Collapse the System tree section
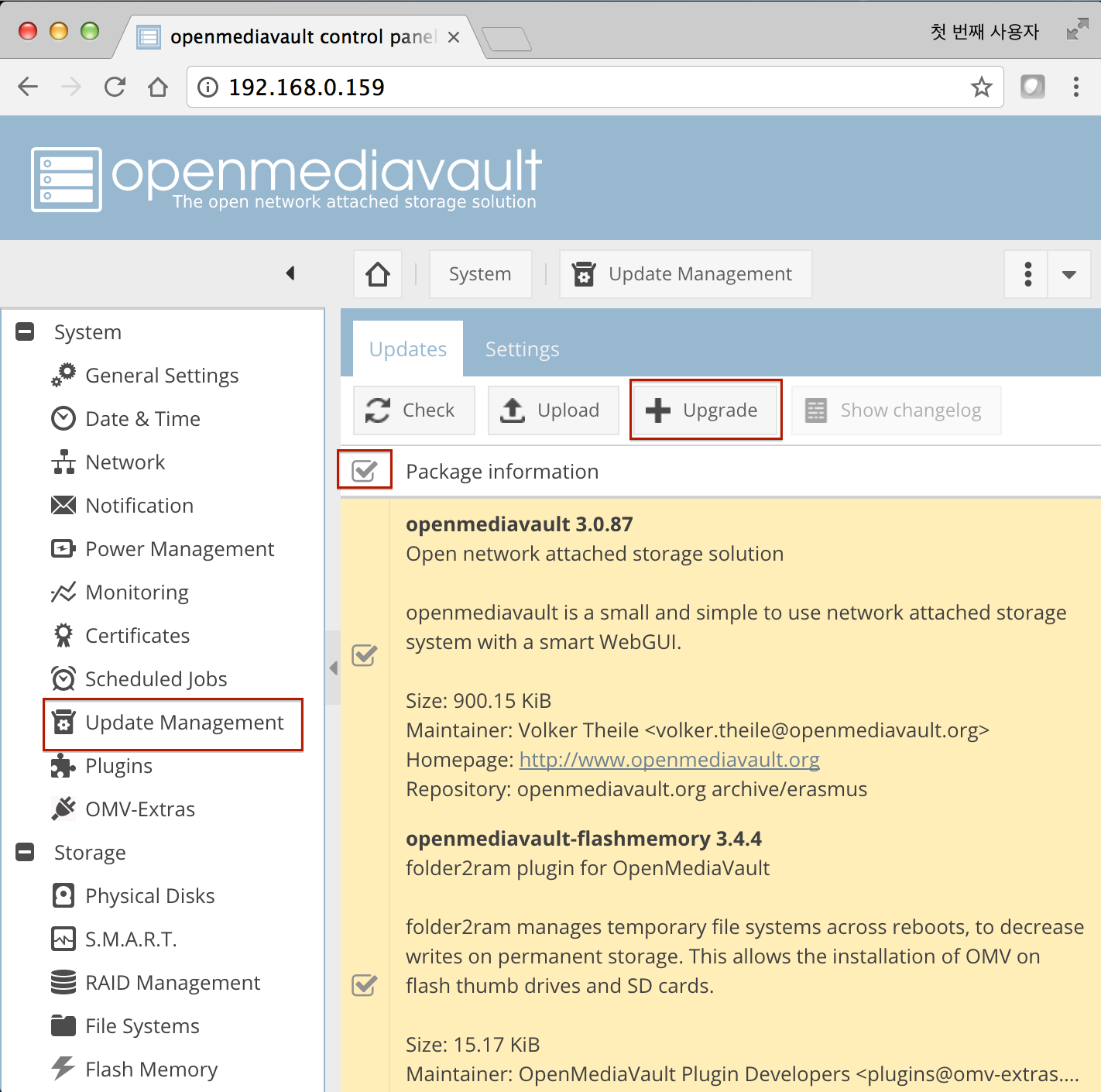 click(x=25, y=331)
